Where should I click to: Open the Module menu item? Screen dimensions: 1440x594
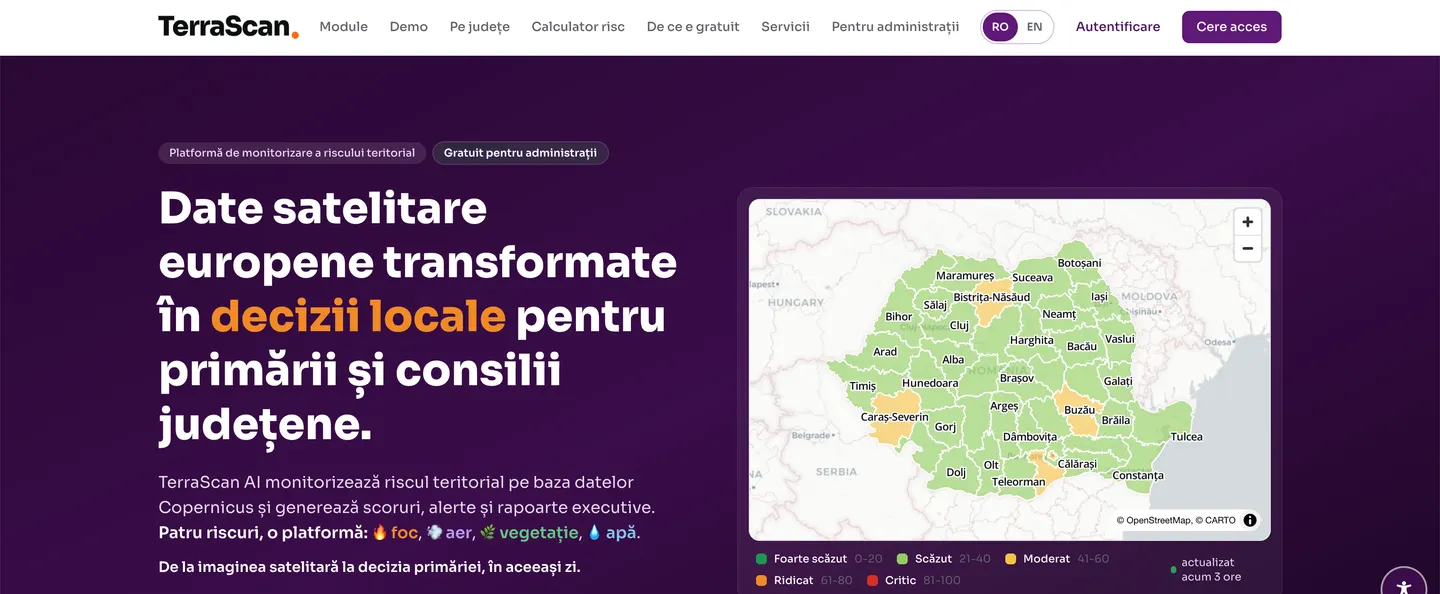pos(344,27)
